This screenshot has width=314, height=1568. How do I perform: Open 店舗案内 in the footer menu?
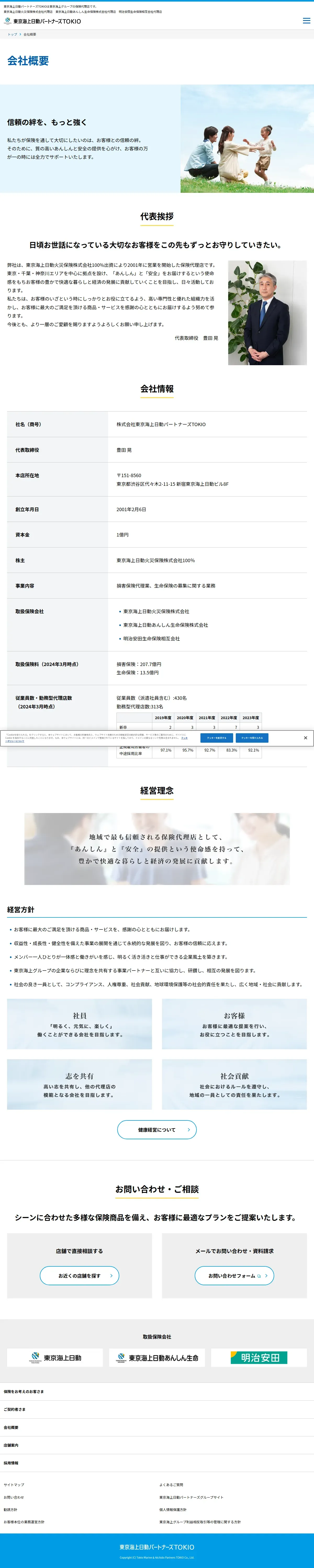point(157,1445)
